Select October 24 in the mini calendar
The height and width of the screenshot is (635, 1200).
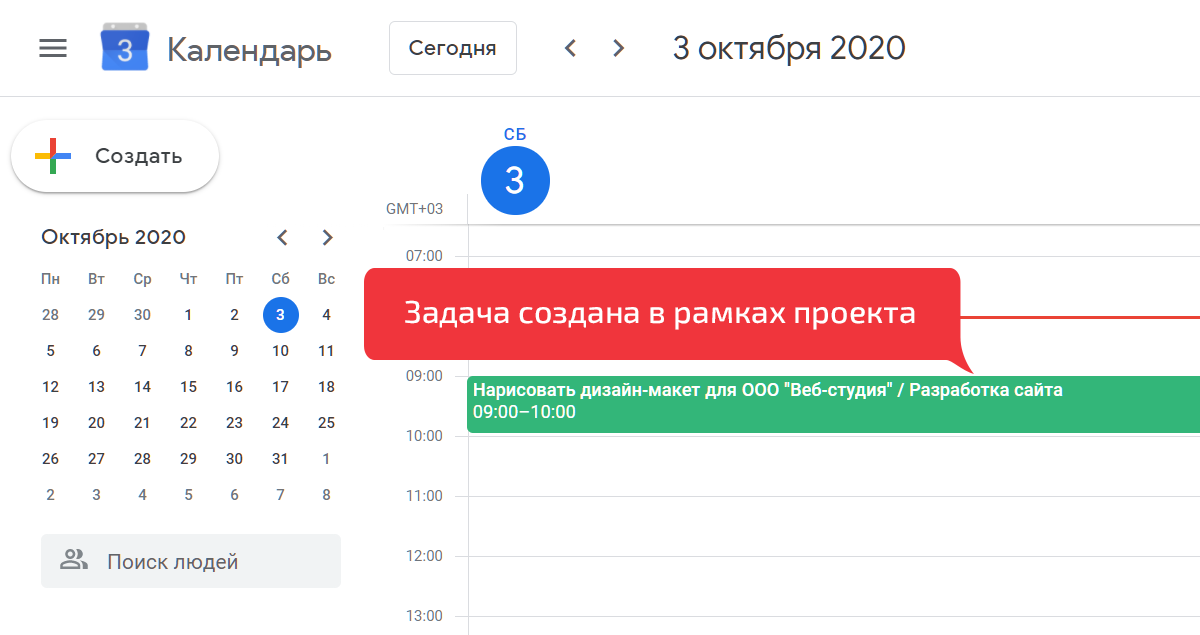280,423
